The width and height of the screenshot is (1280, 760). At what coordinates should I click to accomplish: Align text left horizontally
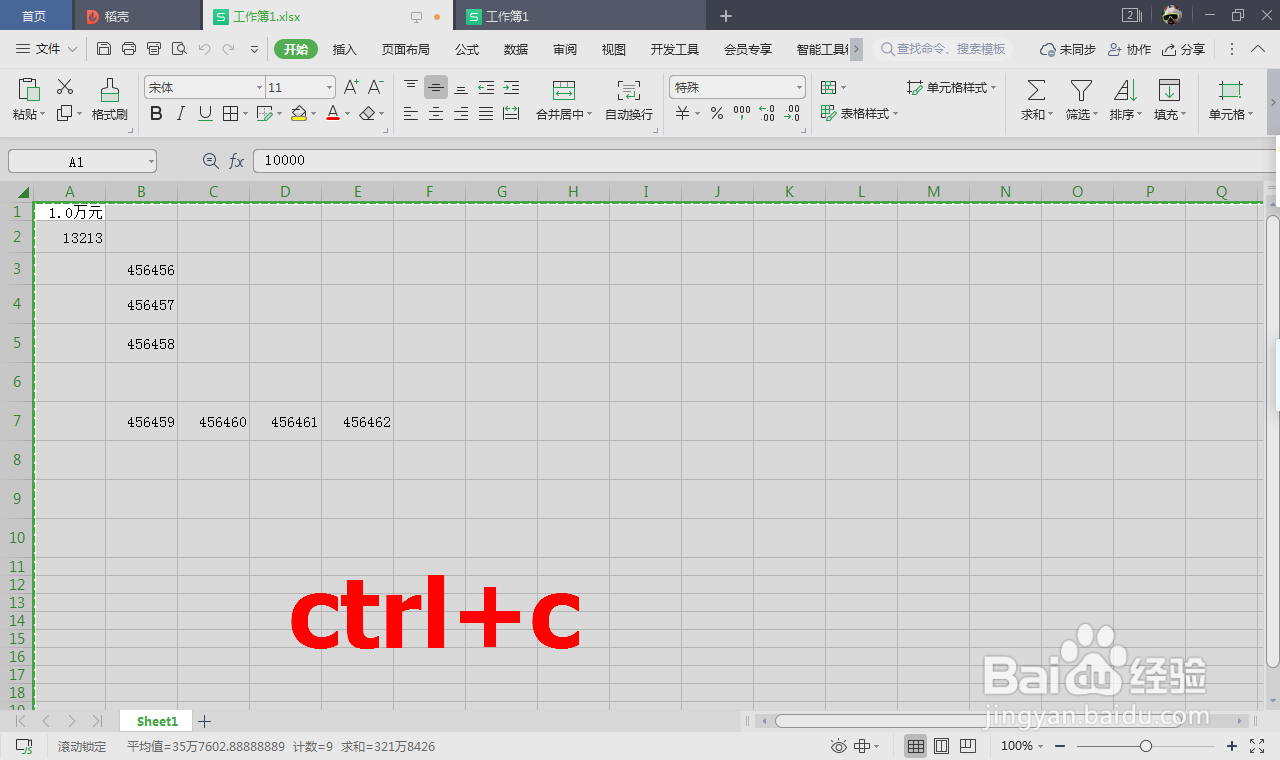coord(411,114)
